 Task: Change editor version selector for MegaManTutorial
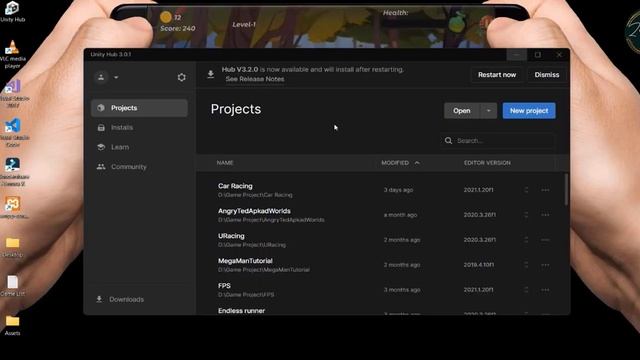click(x=526, y=265)
